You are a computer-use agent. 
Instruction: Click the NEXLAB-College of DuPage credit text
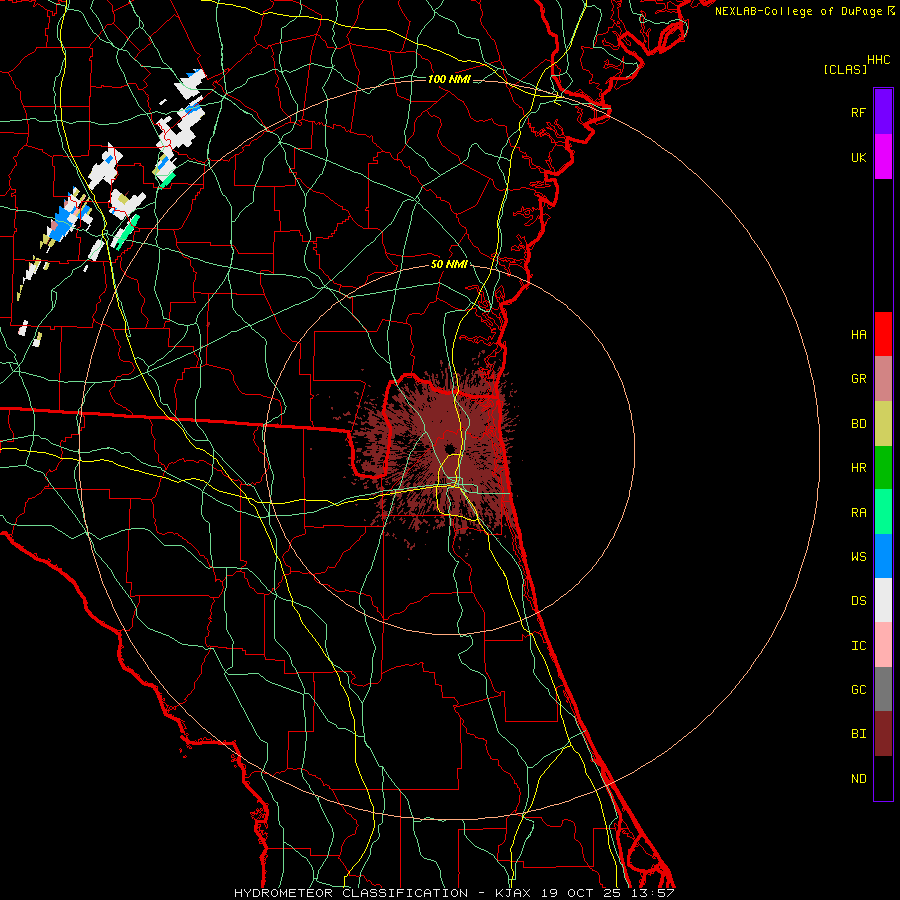point(804,11)
